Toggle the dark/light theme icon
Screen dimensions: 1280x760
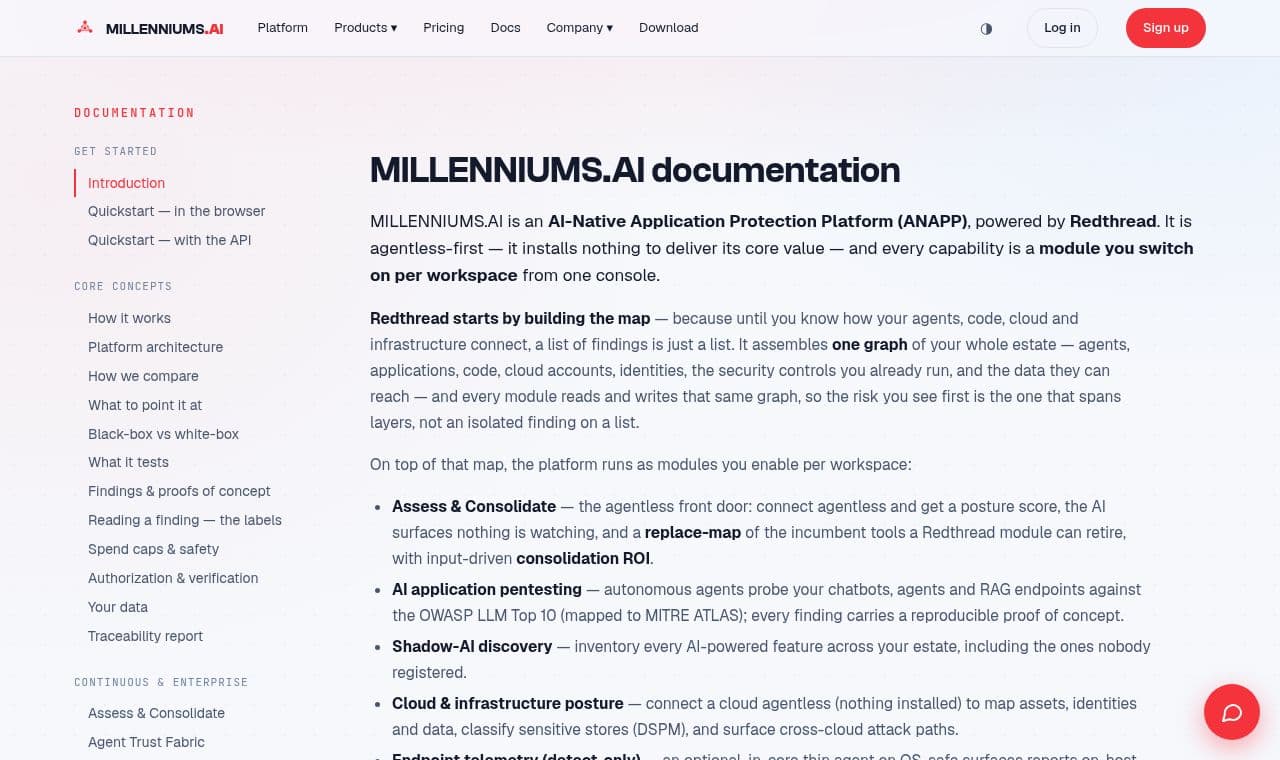click(986, 28)
